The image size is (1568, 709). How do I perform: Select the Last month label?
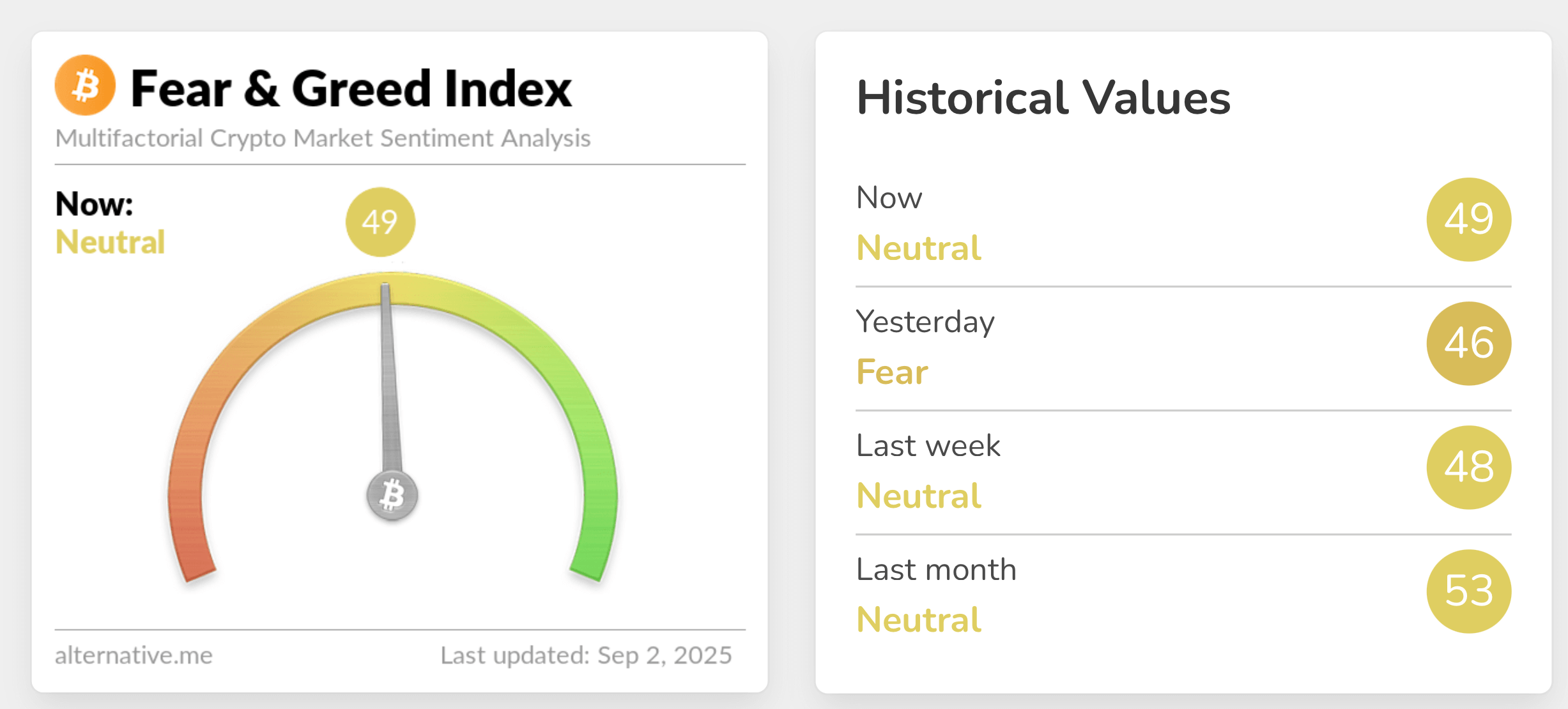pos(936,569)
